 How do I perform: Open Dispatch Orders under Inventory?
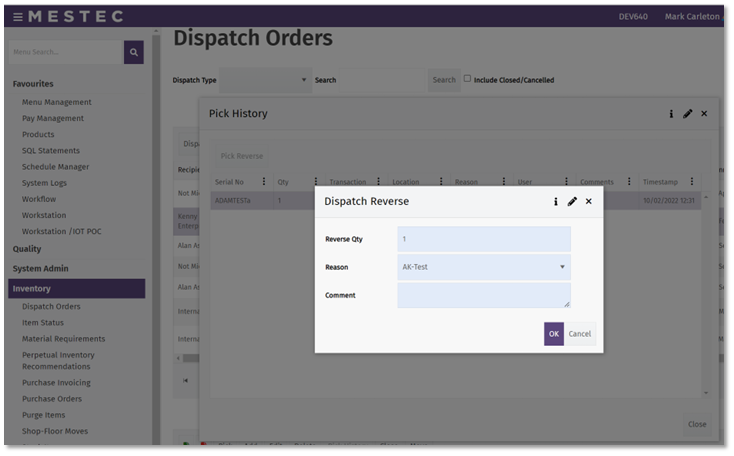[51, 307]
